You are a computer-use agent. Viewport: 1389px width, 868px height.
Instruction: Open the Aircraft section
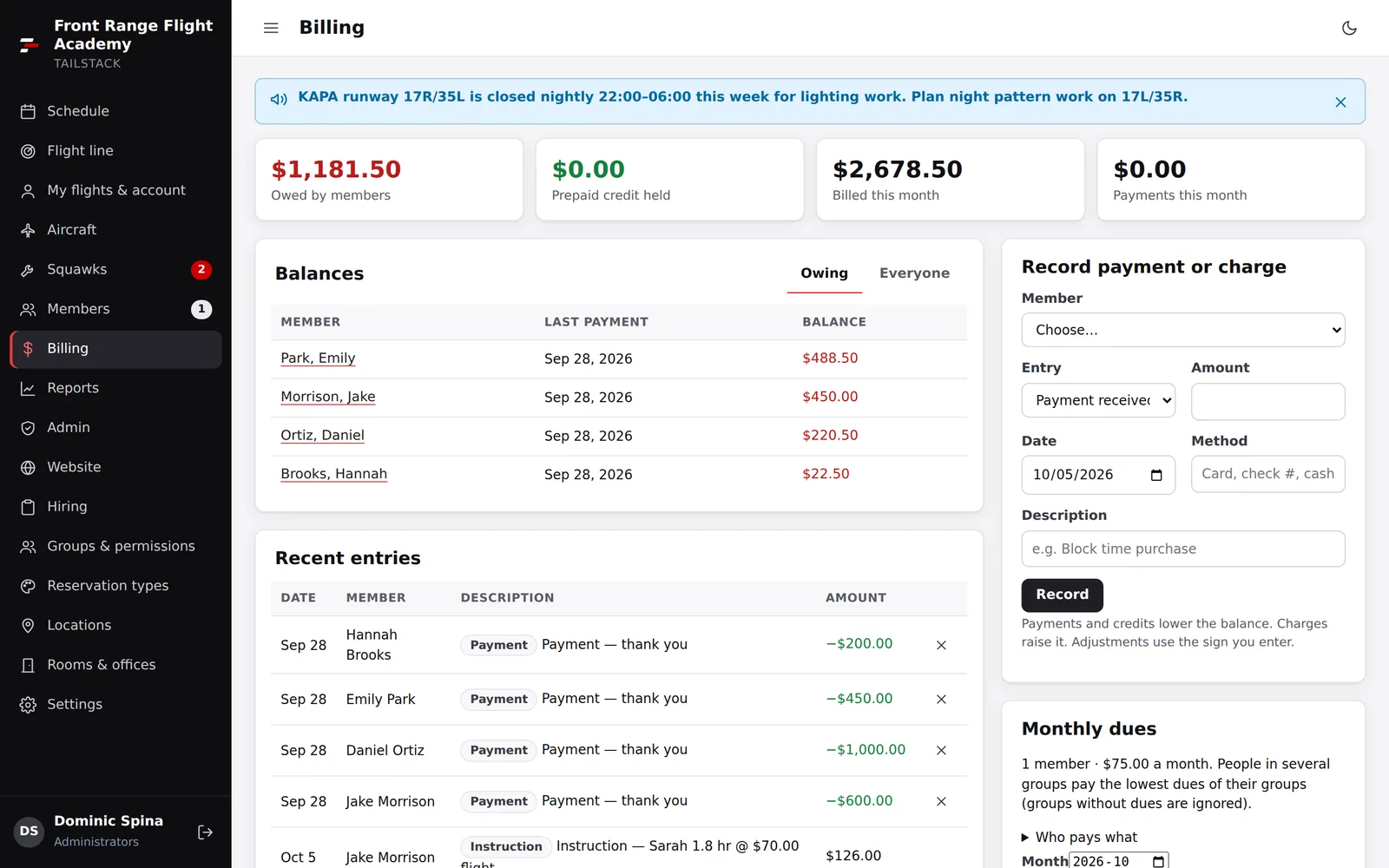115,230
